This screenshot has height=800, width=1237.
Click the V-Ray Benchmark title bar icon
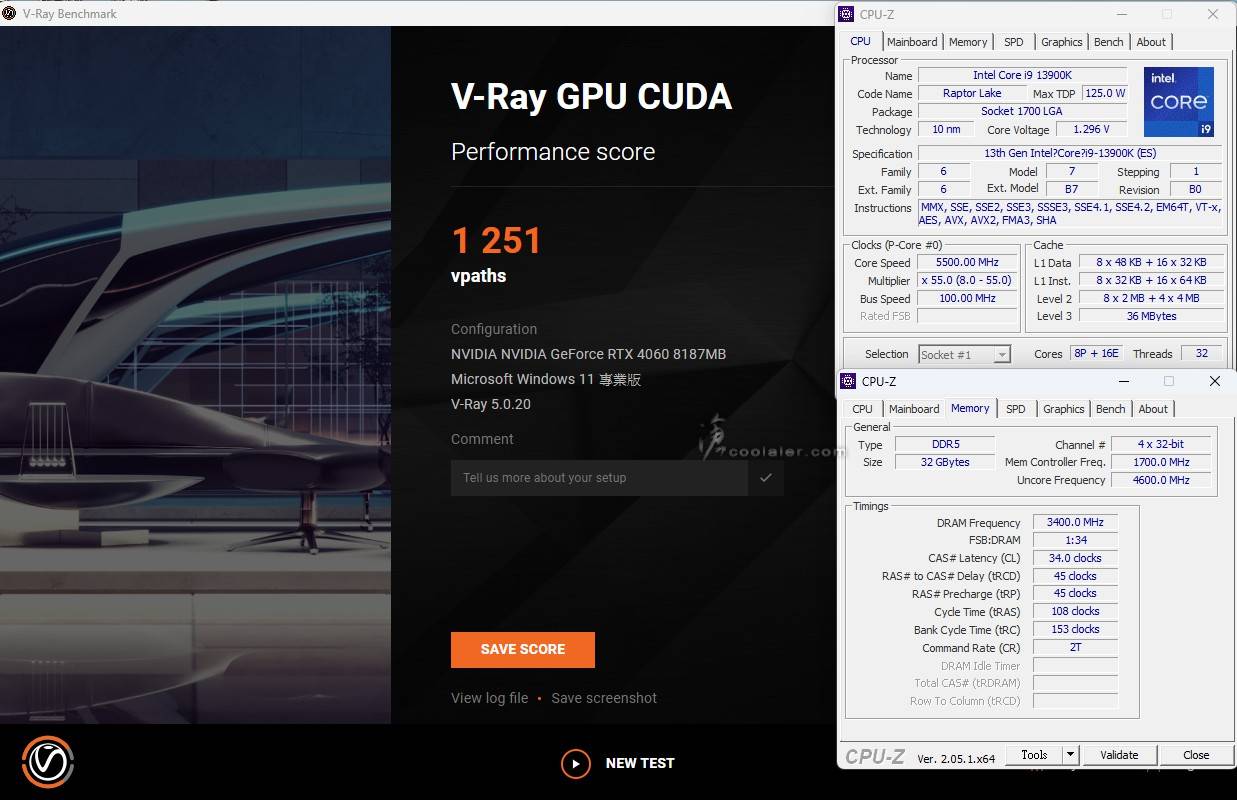pyautogui.click(x=10, y=14)
